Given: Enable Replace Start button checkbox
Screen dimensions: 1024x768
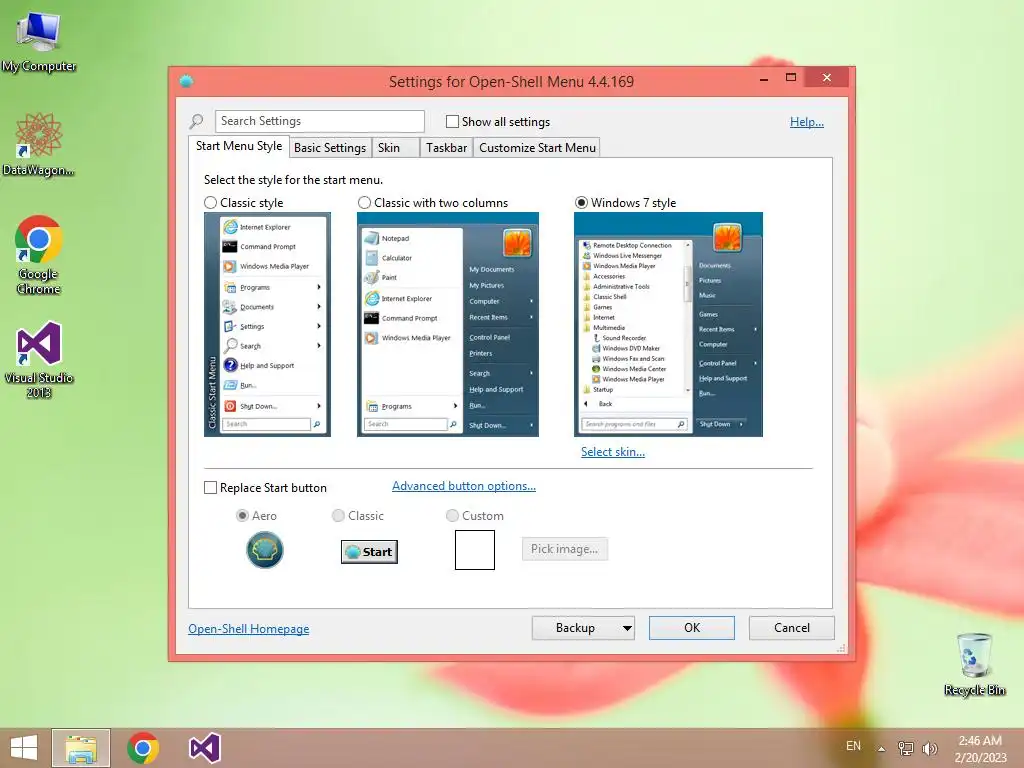Looking at the screenshot, I should (x=210, y=488).
